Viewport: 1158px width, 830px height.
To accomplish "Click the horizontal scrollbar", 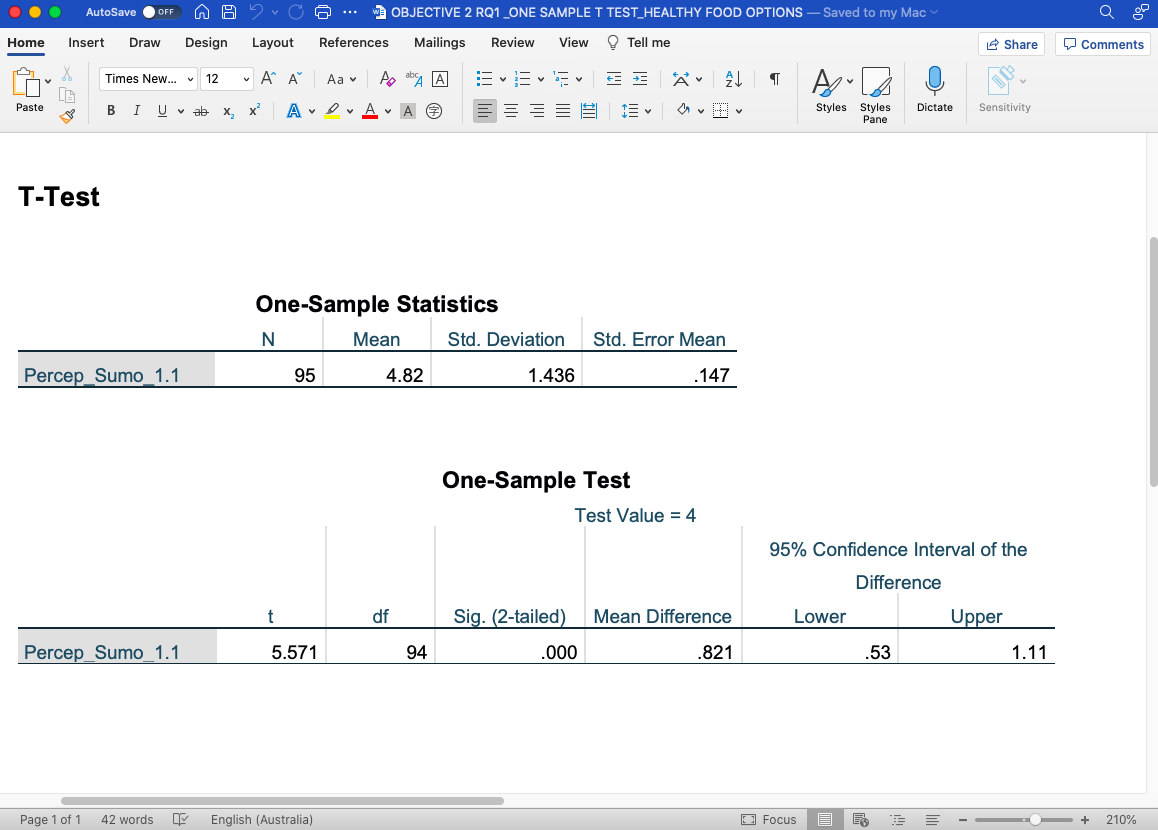I will [282, 800].
